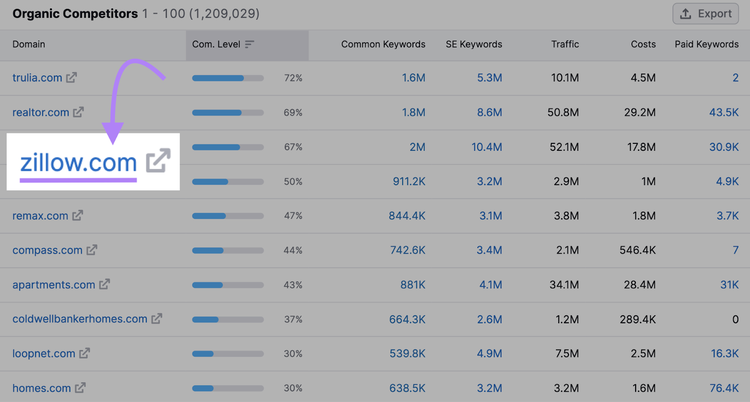The height and width of the screenshot is (402, 750).
Task: Open realtor.com paid keywords 43.5K
Action: 724,112
